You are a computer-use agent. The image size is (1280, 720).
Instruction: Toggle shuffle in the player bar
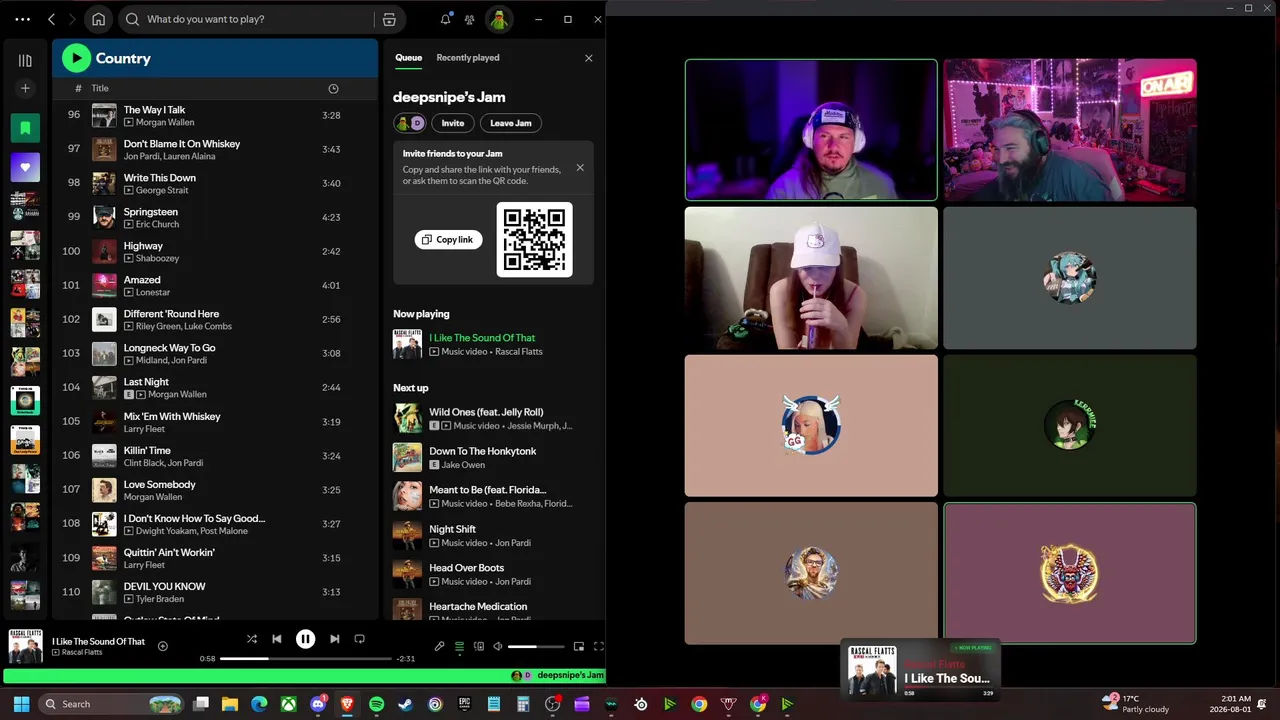[252, 639]
